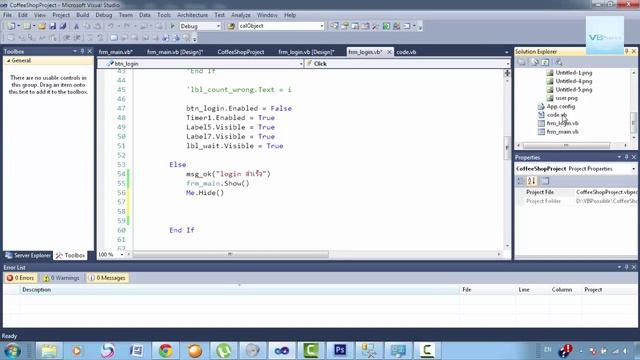Switch to the CoffeeShopProject tab
The width and height of the screenshot is (640, 360).
[x=241, y=52]
